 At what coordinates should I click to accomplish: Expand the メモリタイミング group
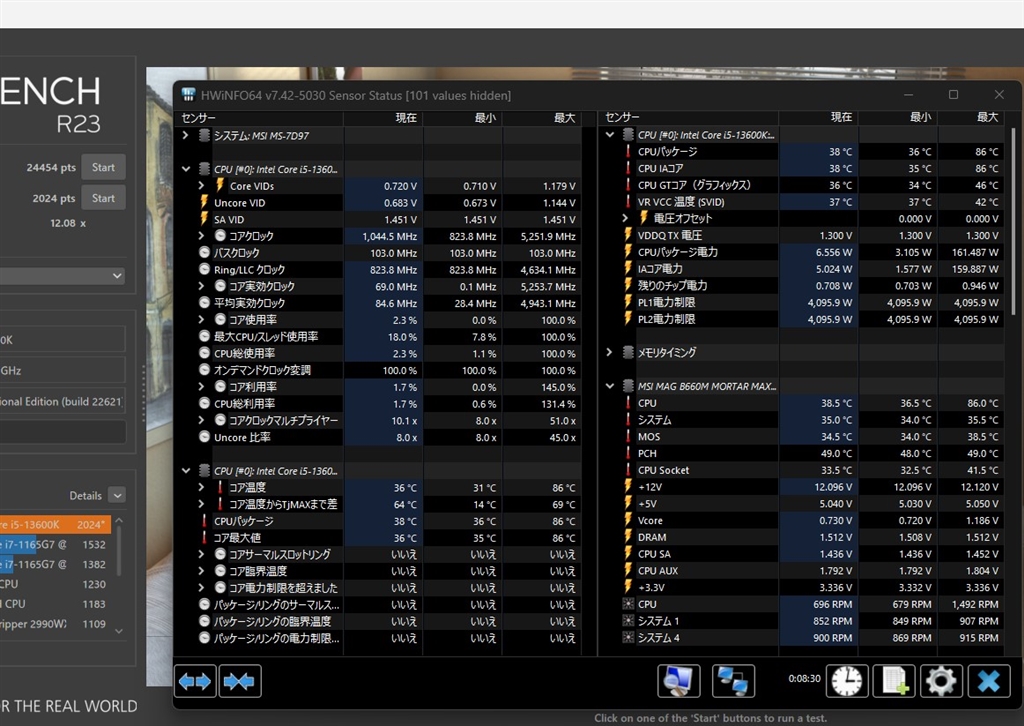point(609,353)
